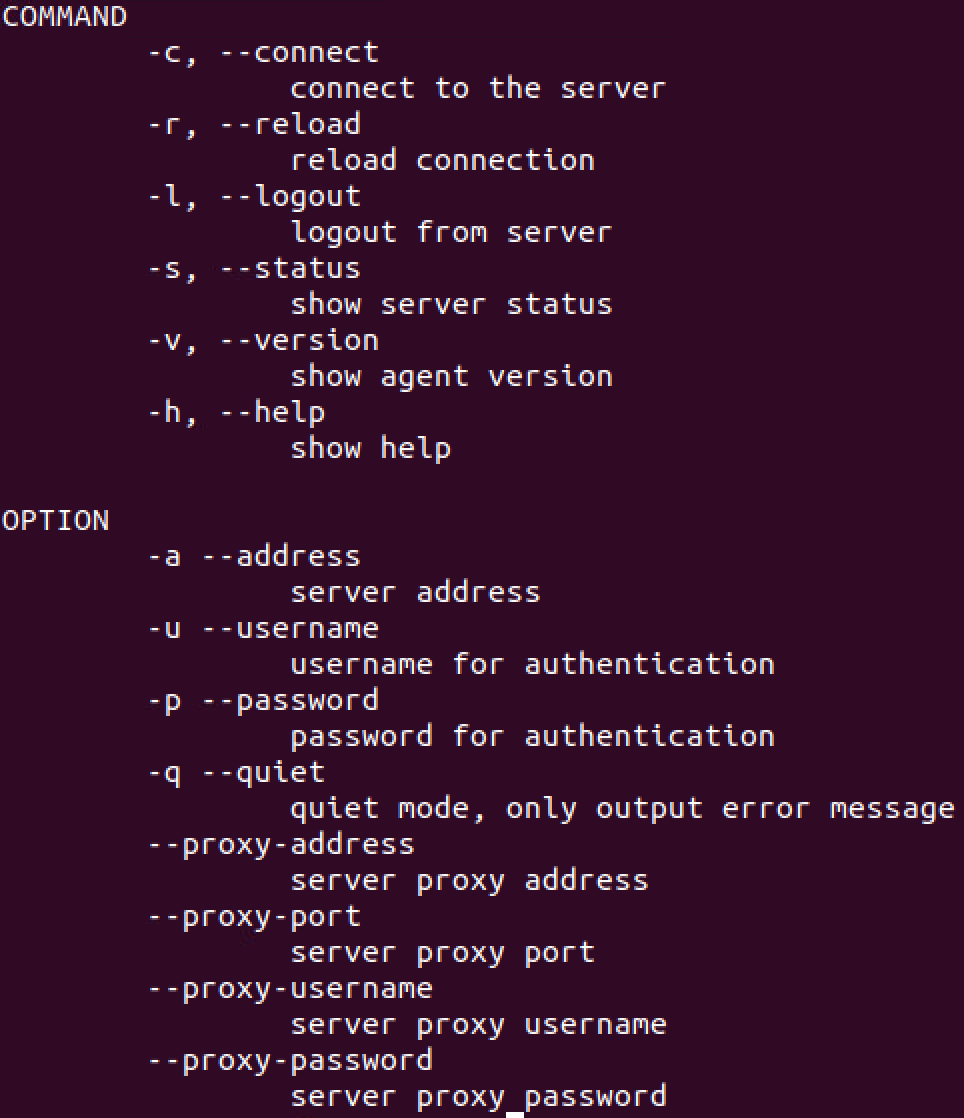
Task: Click the --proxy-address option text
Action: [281, 846]
